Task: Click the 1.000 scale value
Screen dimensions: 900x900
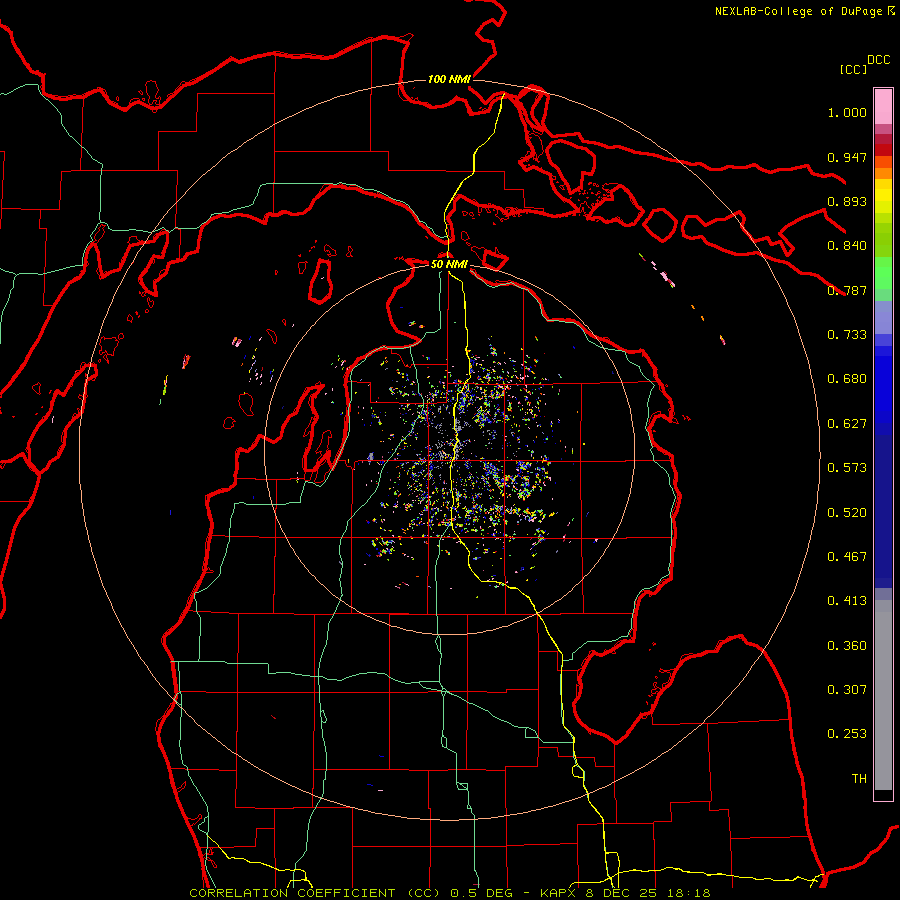Action: point(847,112)
